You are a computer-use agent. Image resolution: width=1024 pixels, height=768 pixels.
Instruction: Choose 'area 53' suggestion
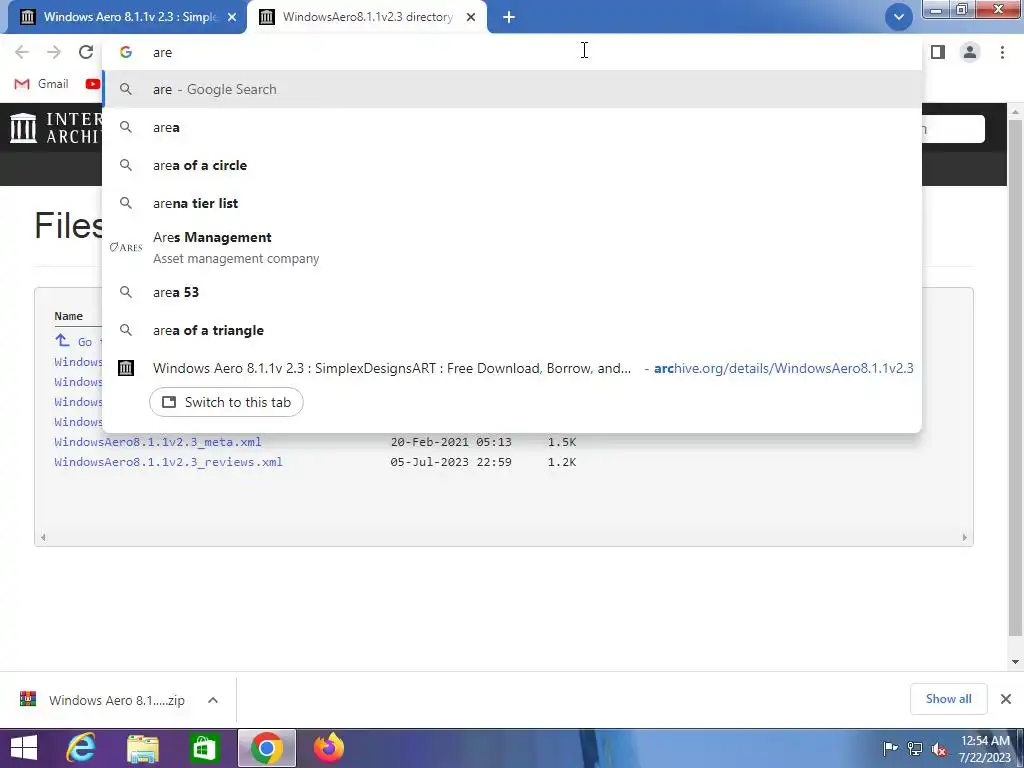pyautogui.click(x=513, y=292)
